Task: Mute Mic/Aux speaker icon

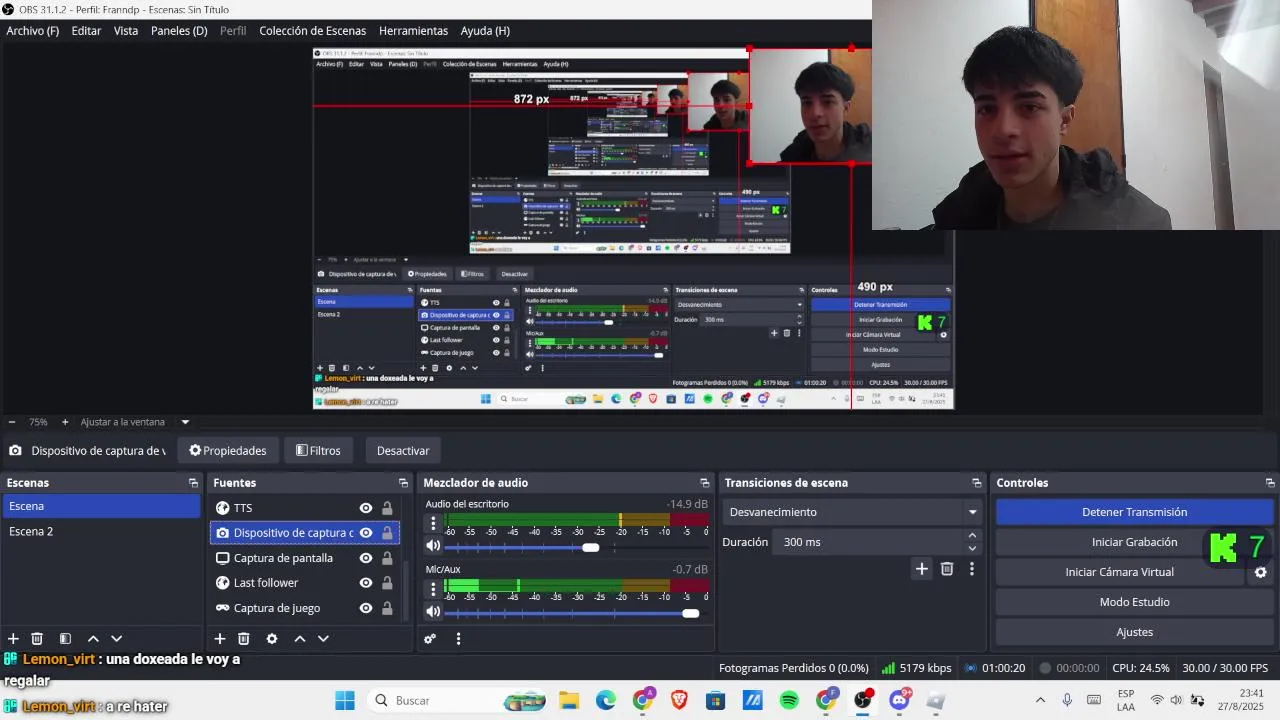Action: pos(433,611)
